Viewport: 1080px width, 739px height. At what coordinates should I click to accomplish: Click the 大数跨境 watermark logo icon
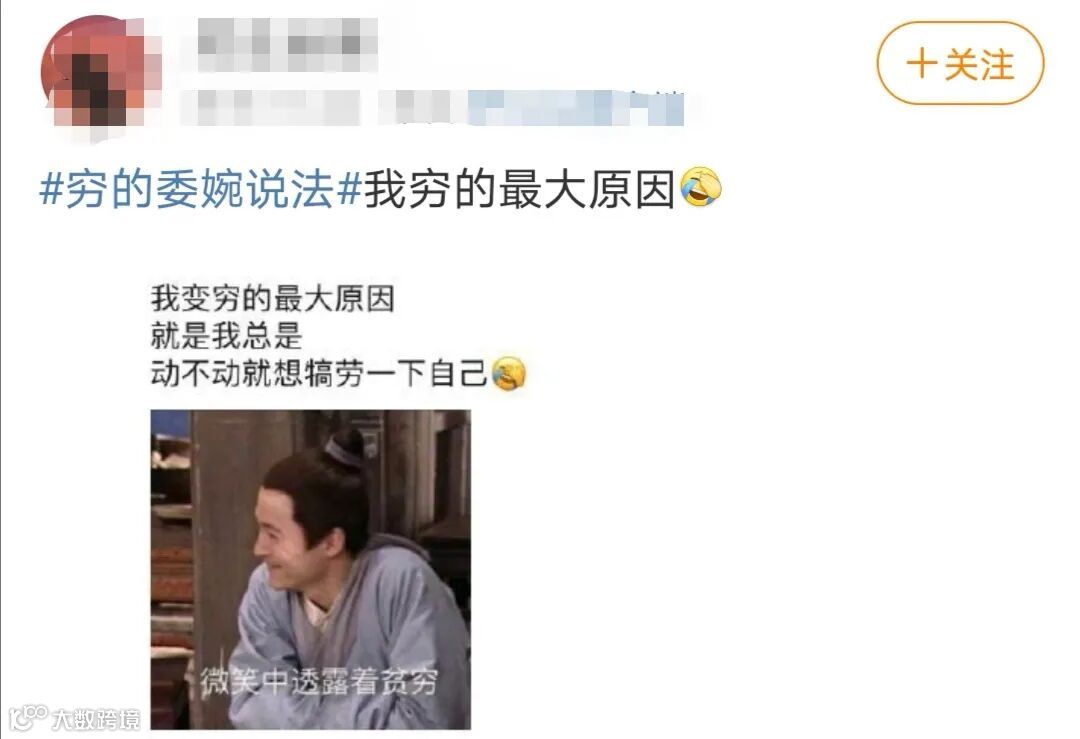point(28,717)
